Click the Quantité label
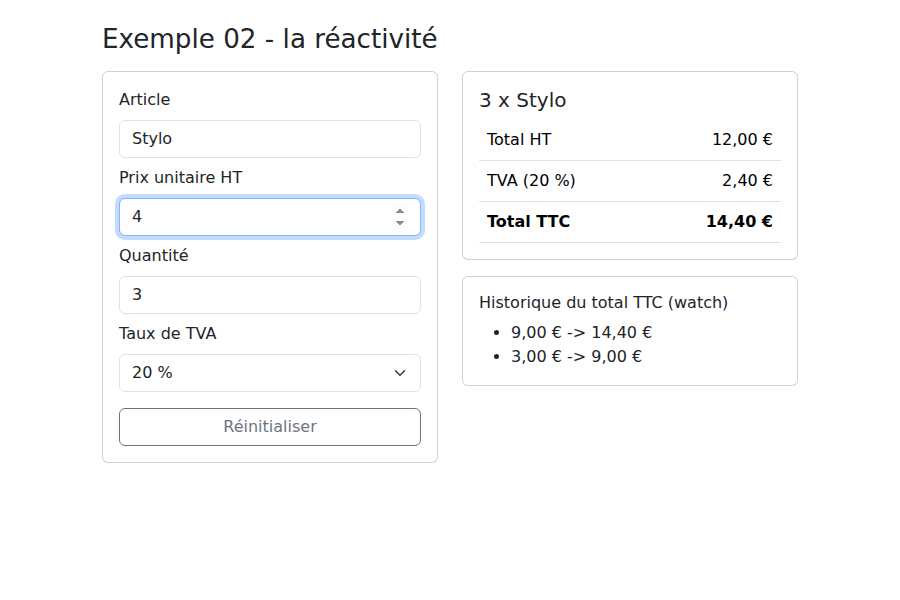This screenshot has height=600, width=900. click(x=154, y=256)
